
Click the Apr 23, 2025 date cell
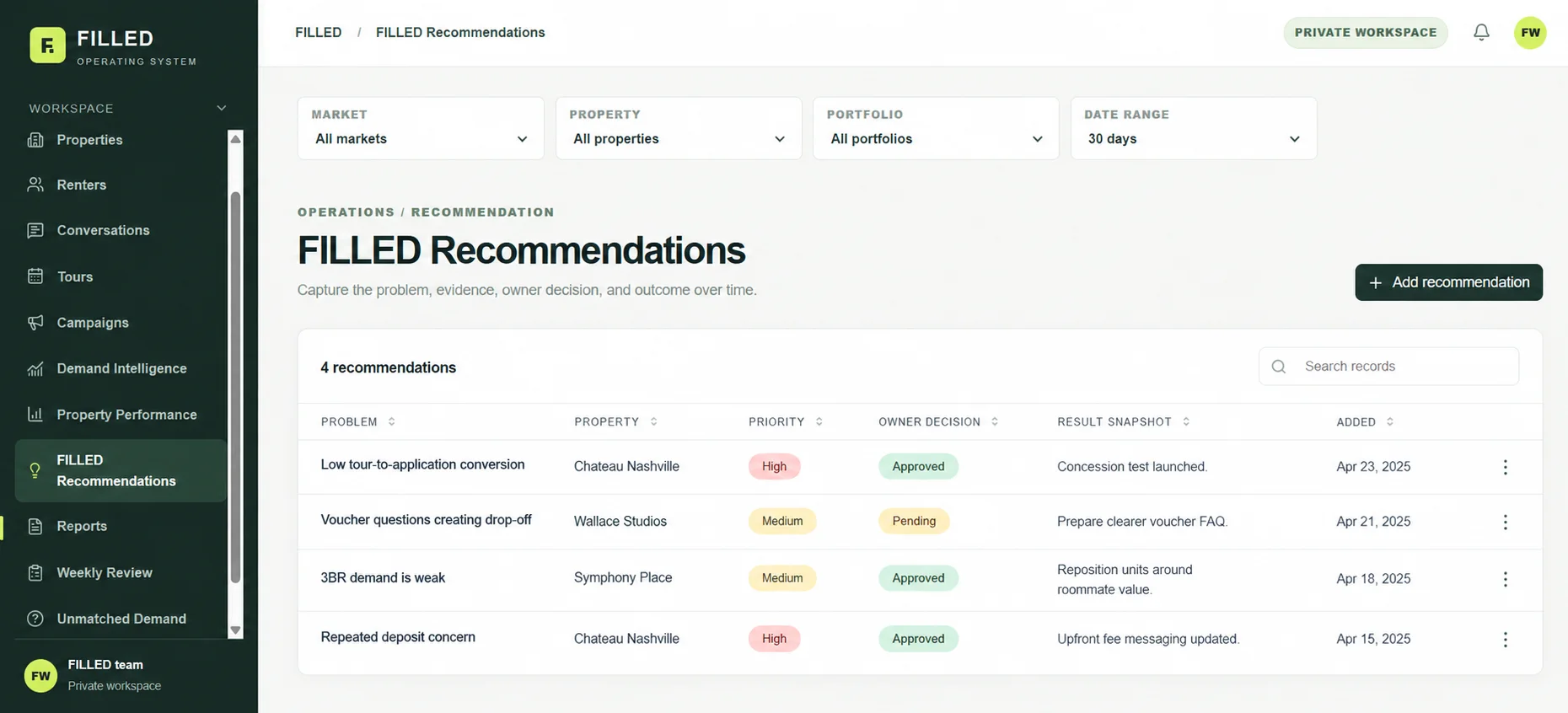coord(1373,466)
